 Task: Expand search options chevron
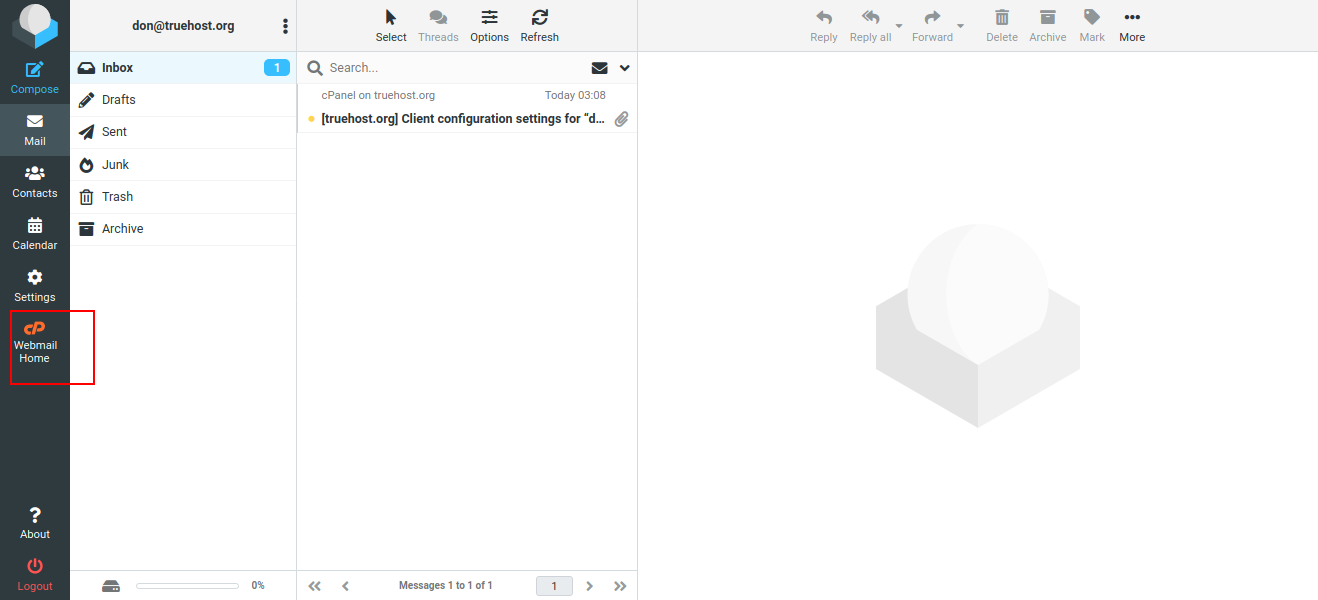tap(625, 68)
